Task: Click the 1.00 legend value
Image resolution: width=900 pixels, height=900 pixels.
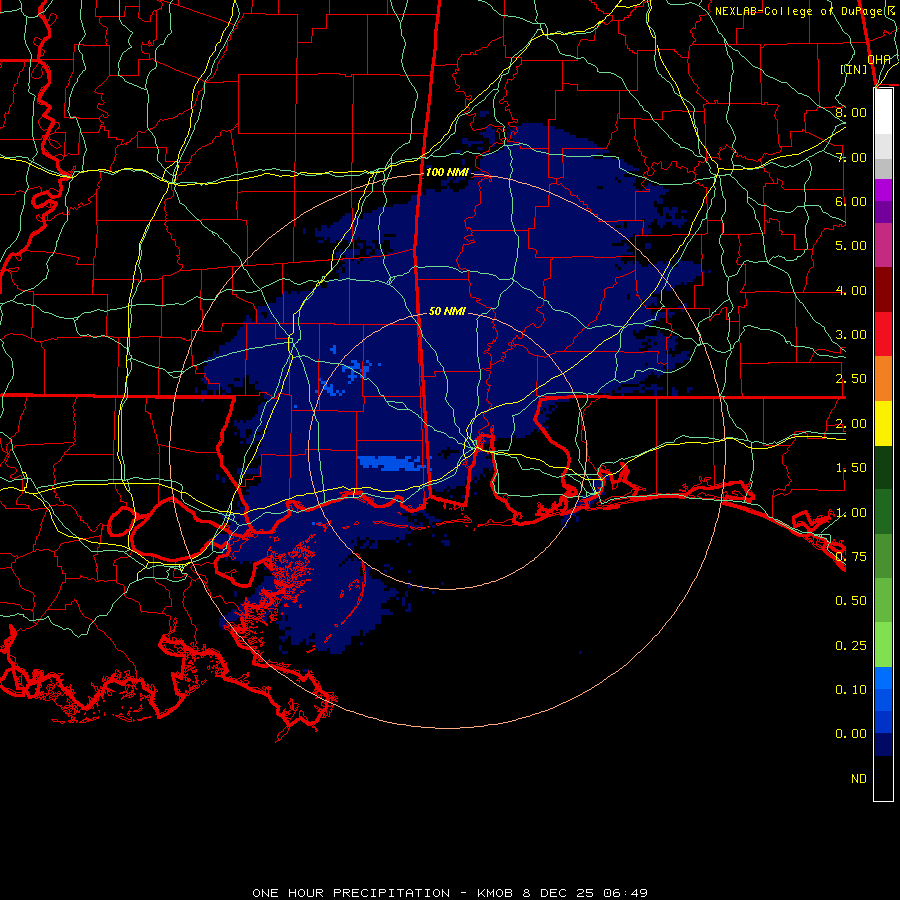Action: tap(851, 513)
